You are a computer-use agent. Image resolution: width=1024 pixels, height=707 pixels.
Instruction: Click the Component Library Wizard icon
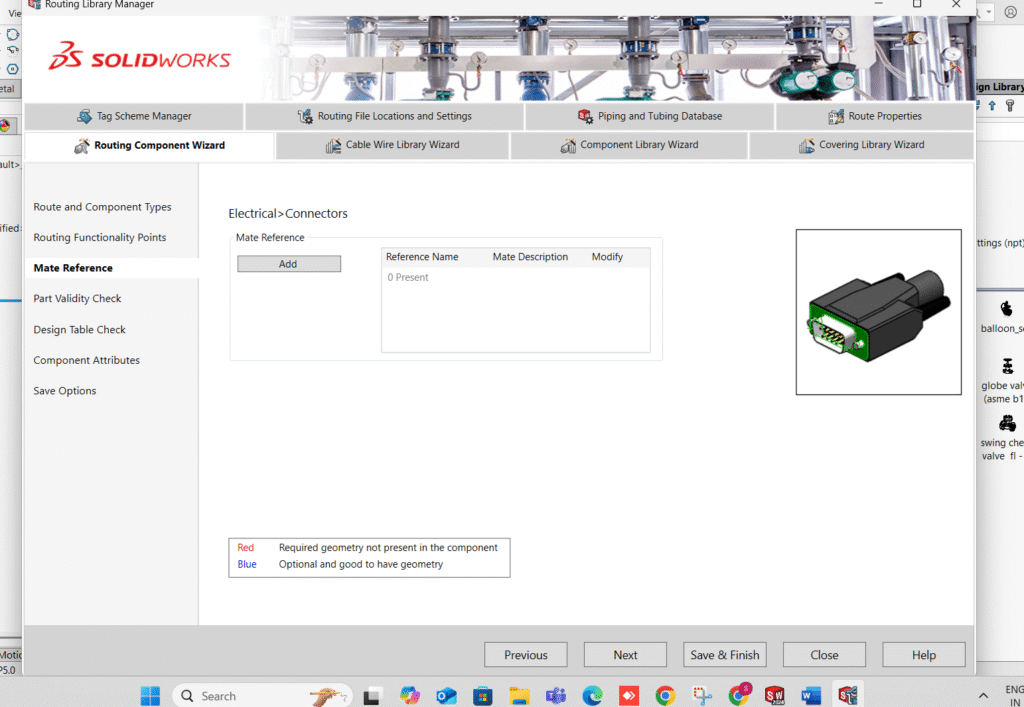[569, 145]
